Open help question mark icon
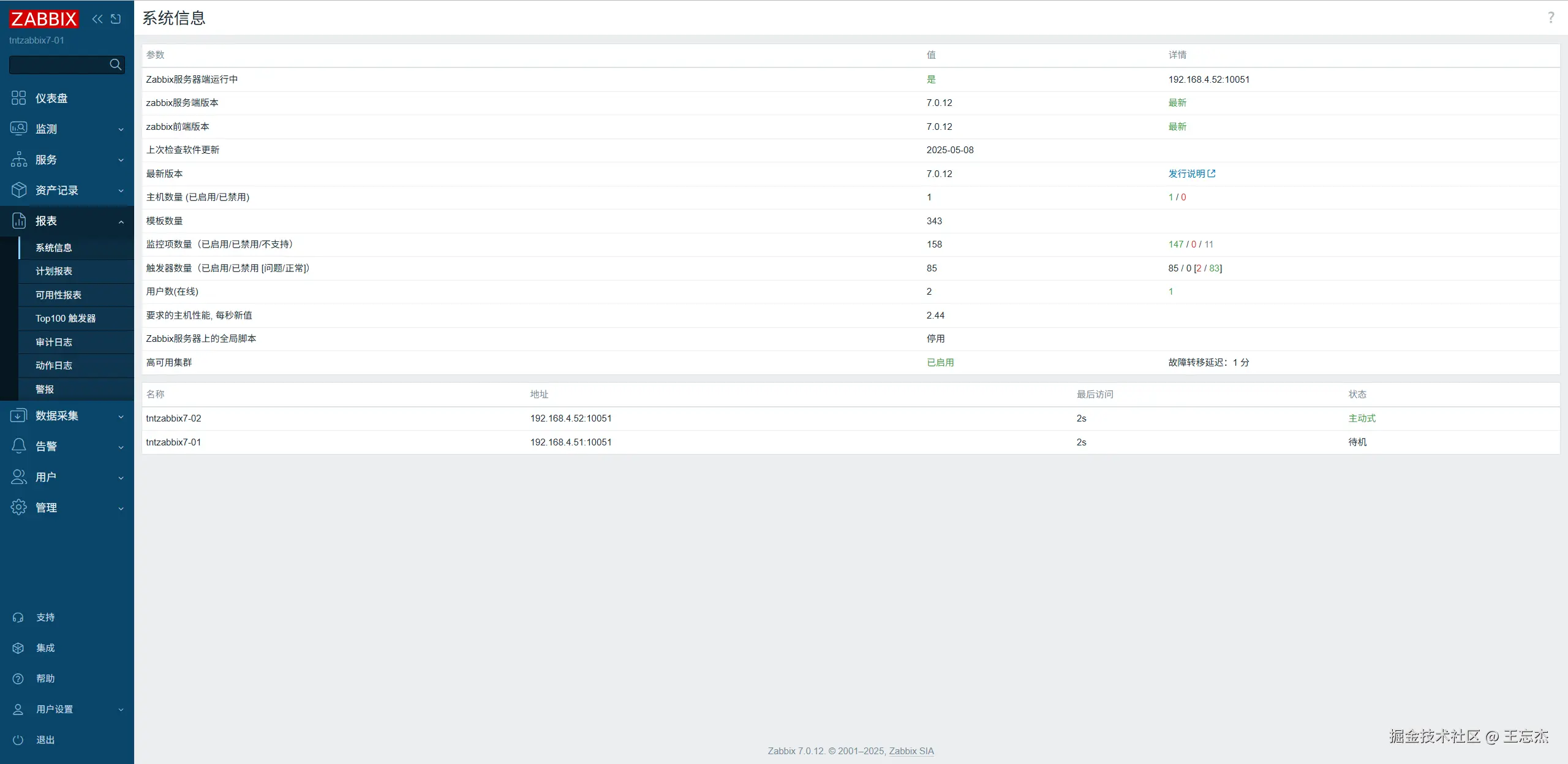 (1550, 18)
